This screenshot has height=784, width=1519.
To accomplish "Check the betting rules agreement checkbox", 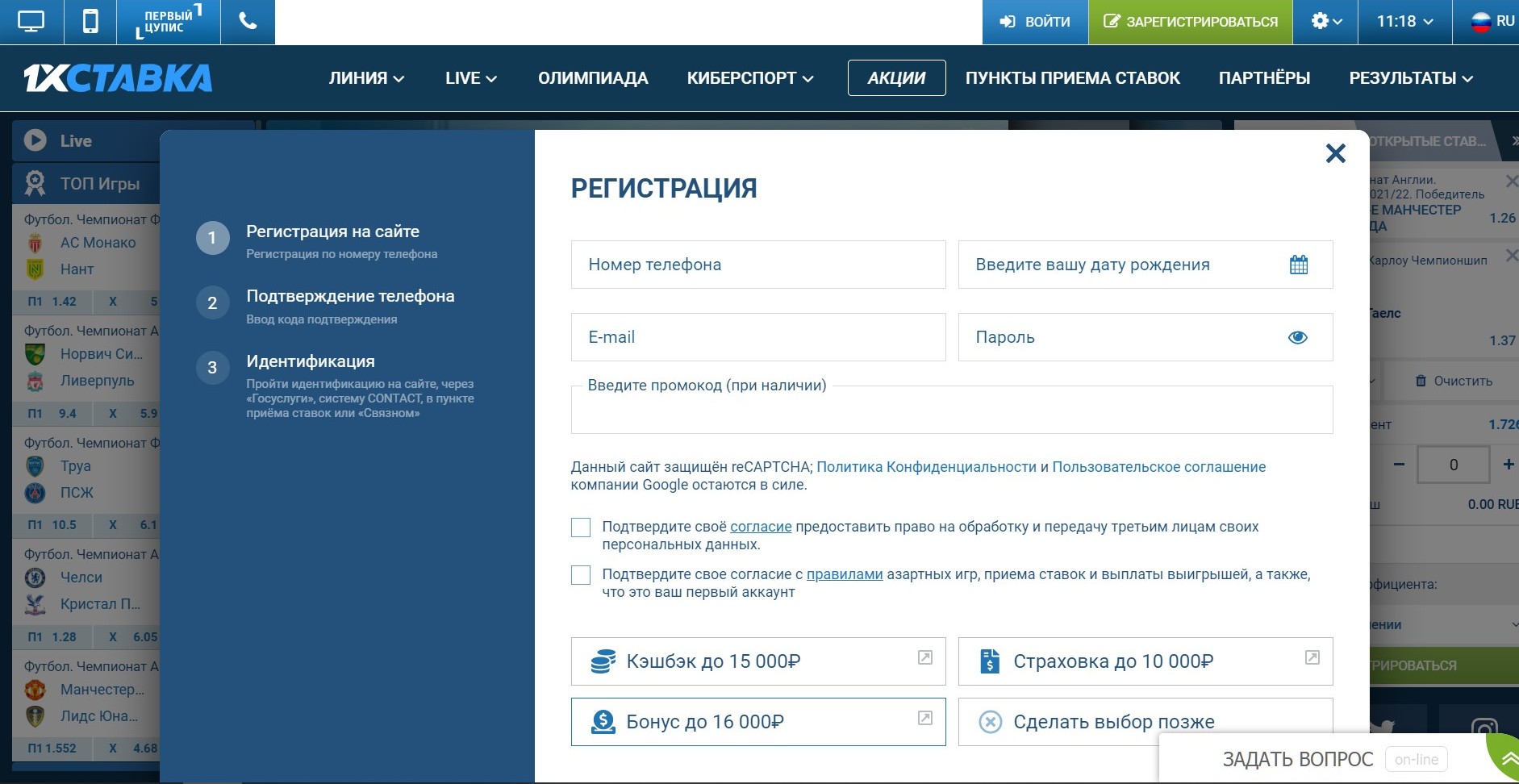I will point(581,575).
